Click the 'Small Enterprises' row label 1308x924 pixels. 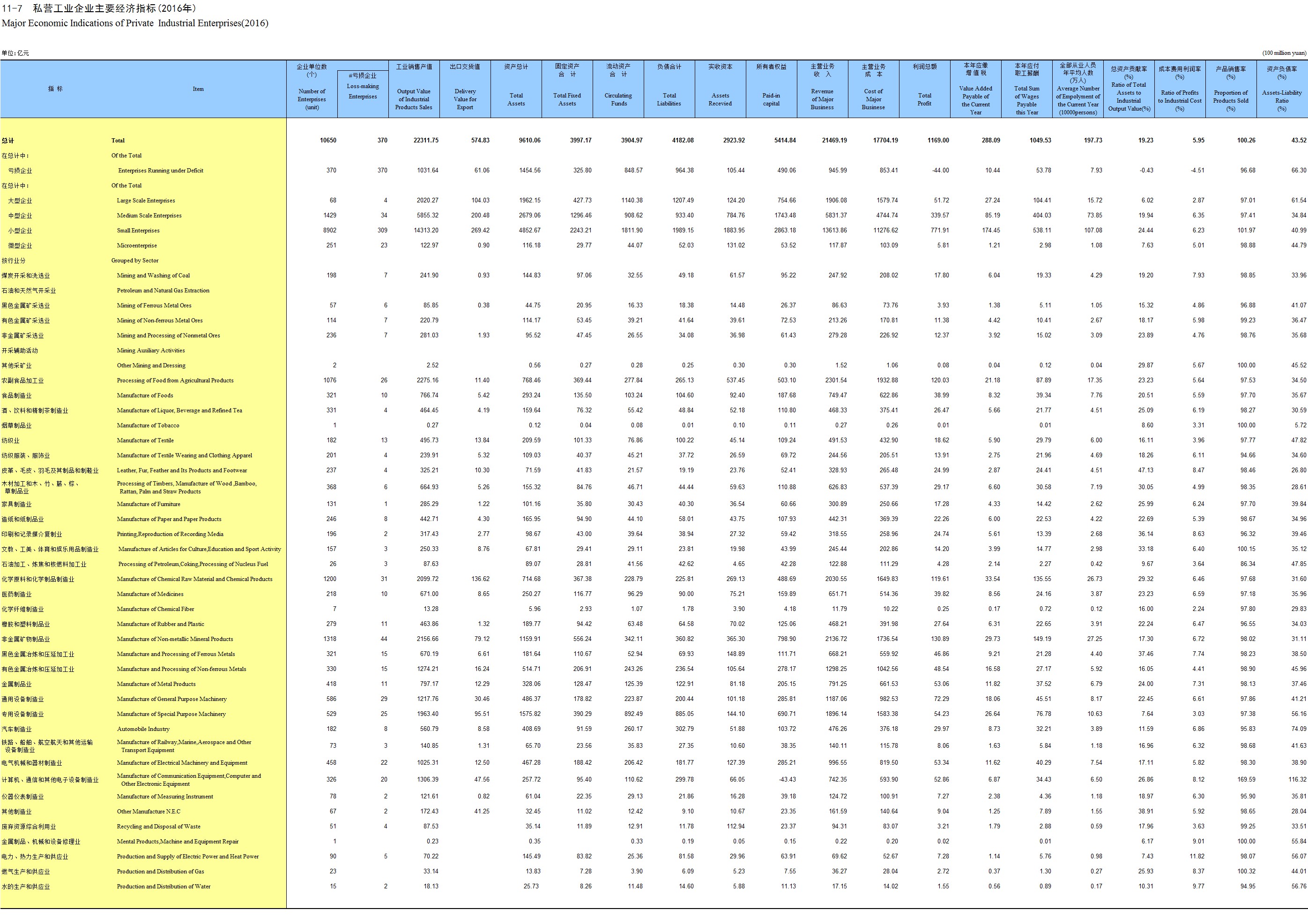pos(138,231)
